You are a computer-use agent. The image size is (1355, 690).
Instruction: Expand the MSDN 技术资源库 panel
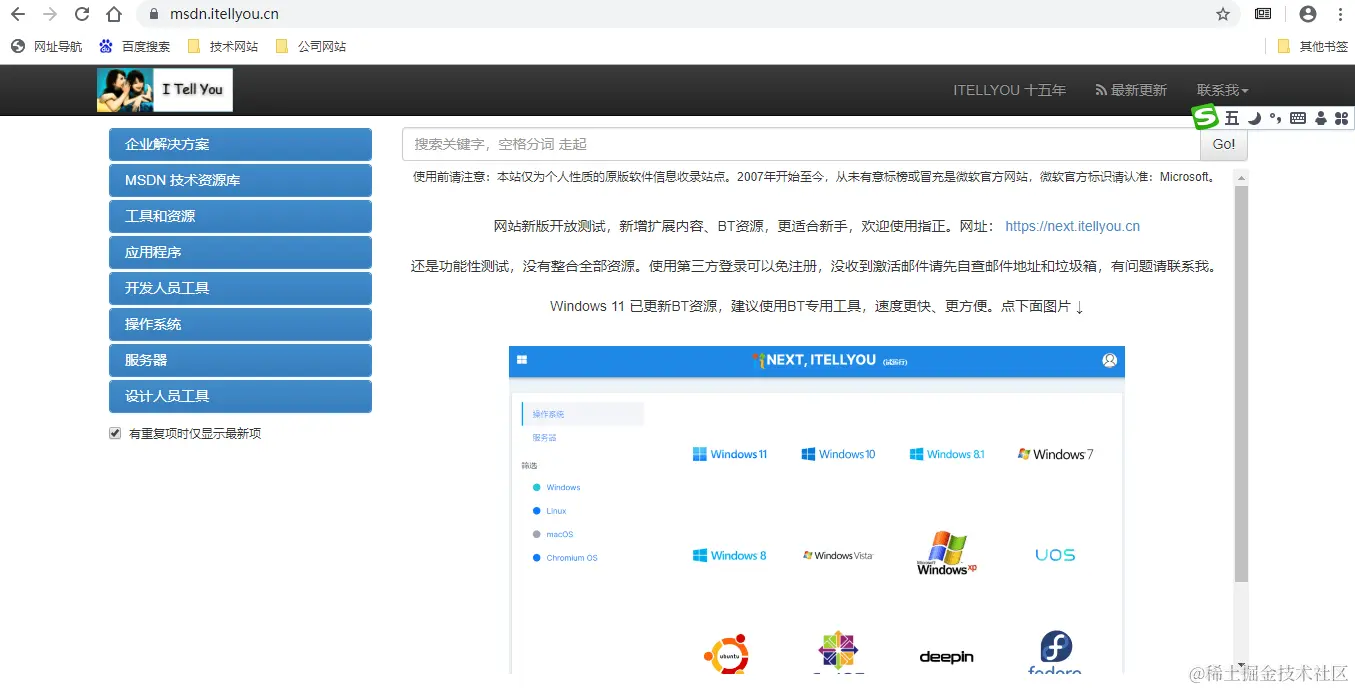tap(240, 180)
